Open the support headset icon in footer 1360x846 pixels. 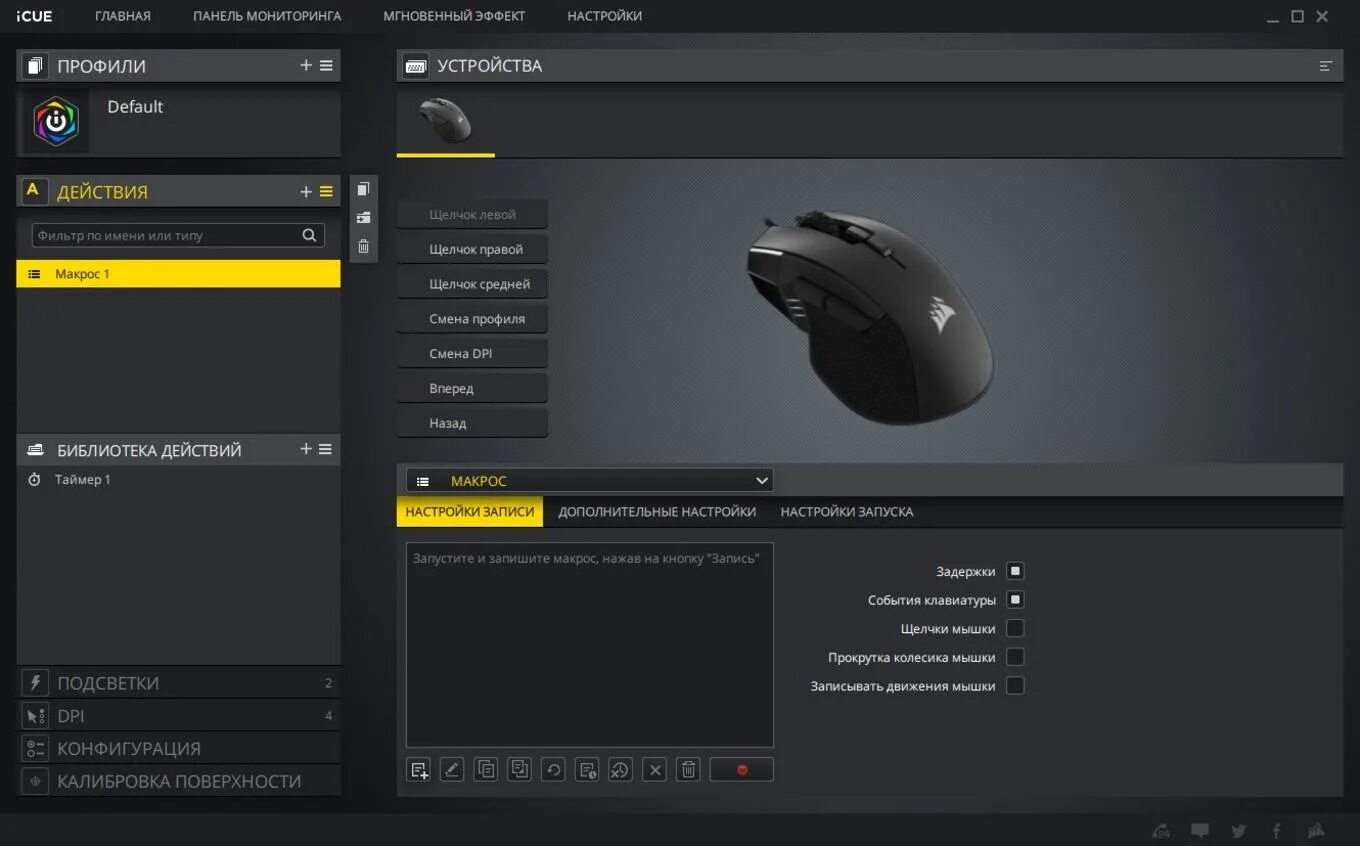(1161, 831)
